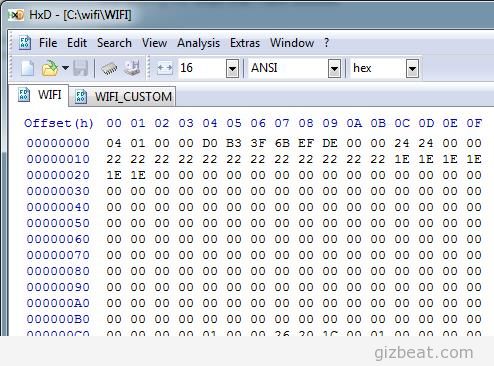The image size is (494, 366).
Task: Select offset row 00000050
Action: pos(58,223)
